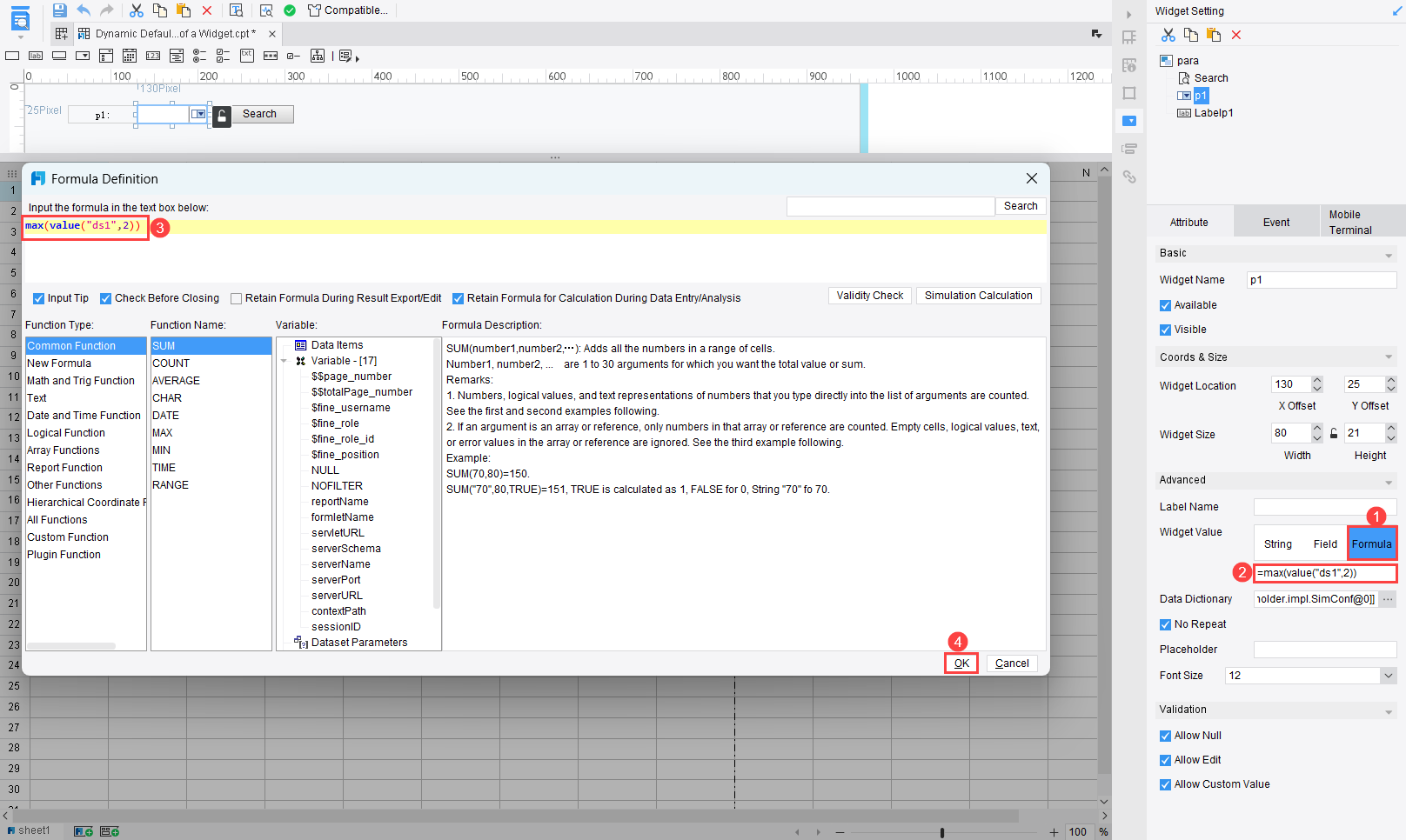Cancel the Formula Definition dialog
Viewport: 1406px width, 840px height.
tap(1012, 663)
